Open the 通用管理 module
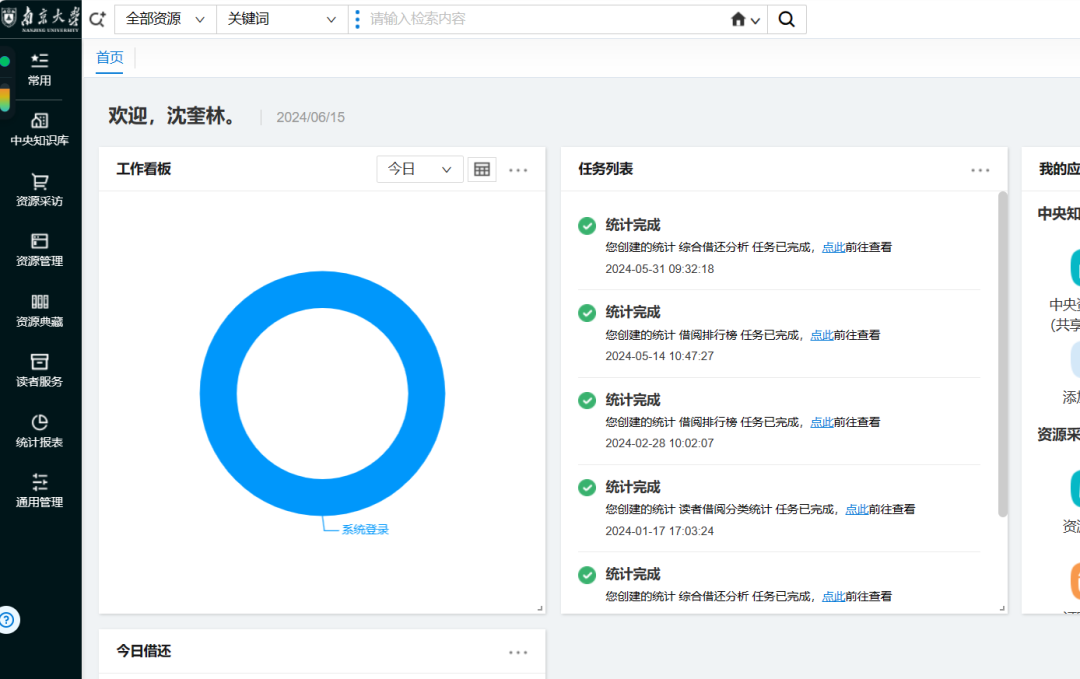 [40, 490]
